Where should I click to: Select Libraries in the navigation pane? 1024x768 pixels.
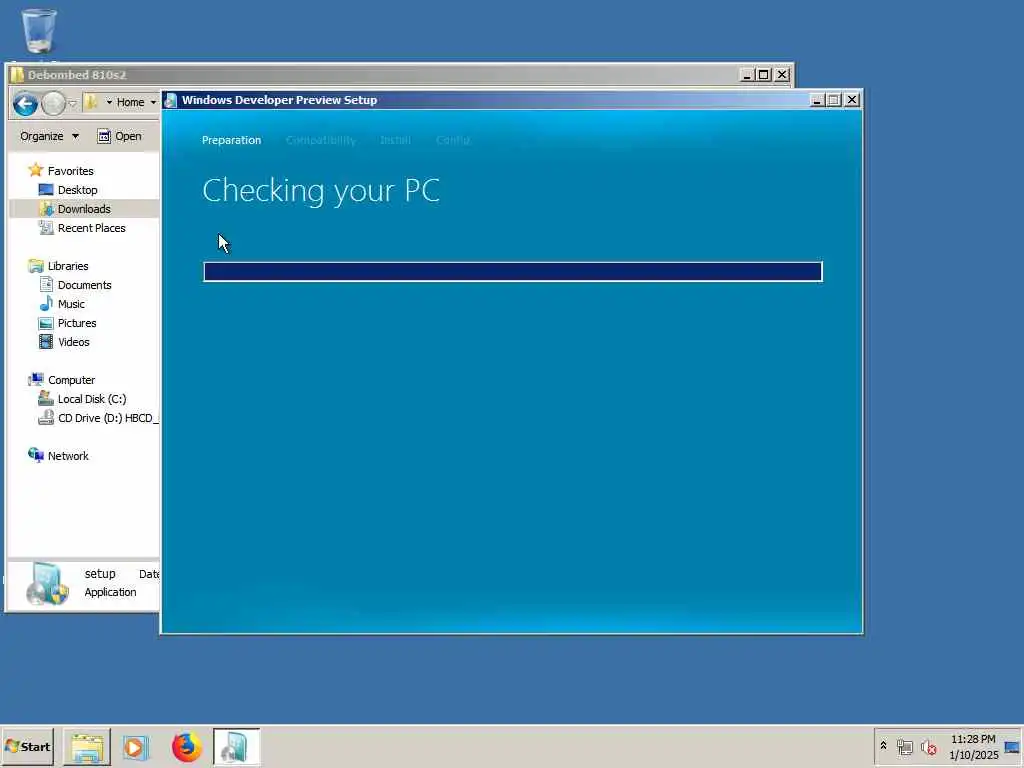(68, 266)
